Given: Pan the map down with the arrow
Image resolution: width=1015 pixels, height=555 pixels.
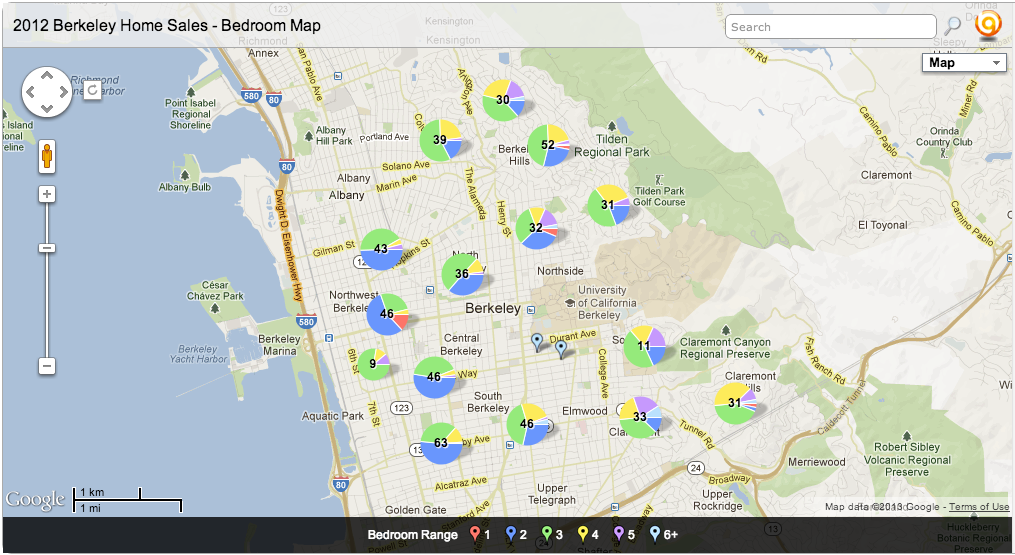Looking at the screenshot, I should click(47, 108).
